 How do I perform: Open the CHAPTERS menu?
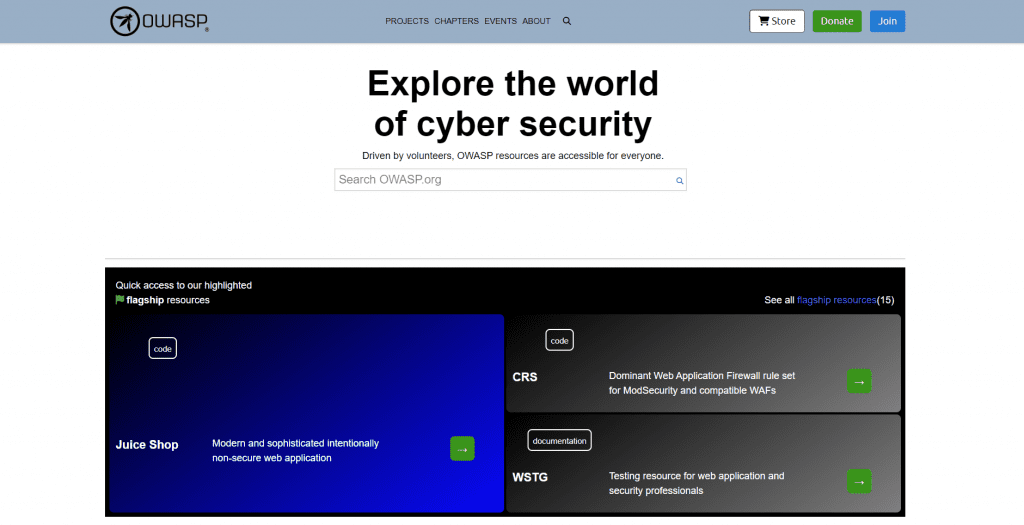tap(456, 21)
